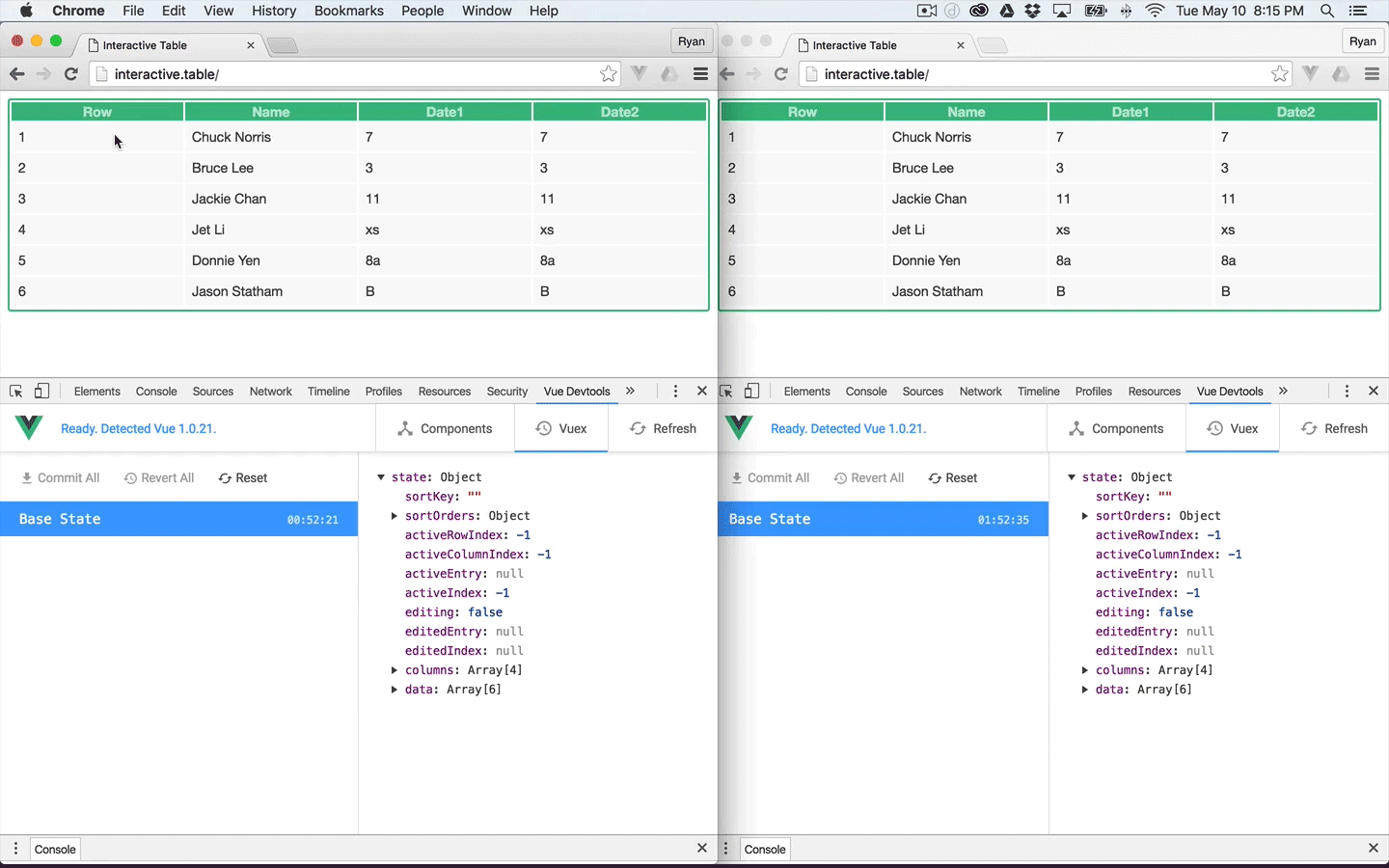Expand the data array in the left state tree
1389x868 pixels.
[x=395, y=690]
